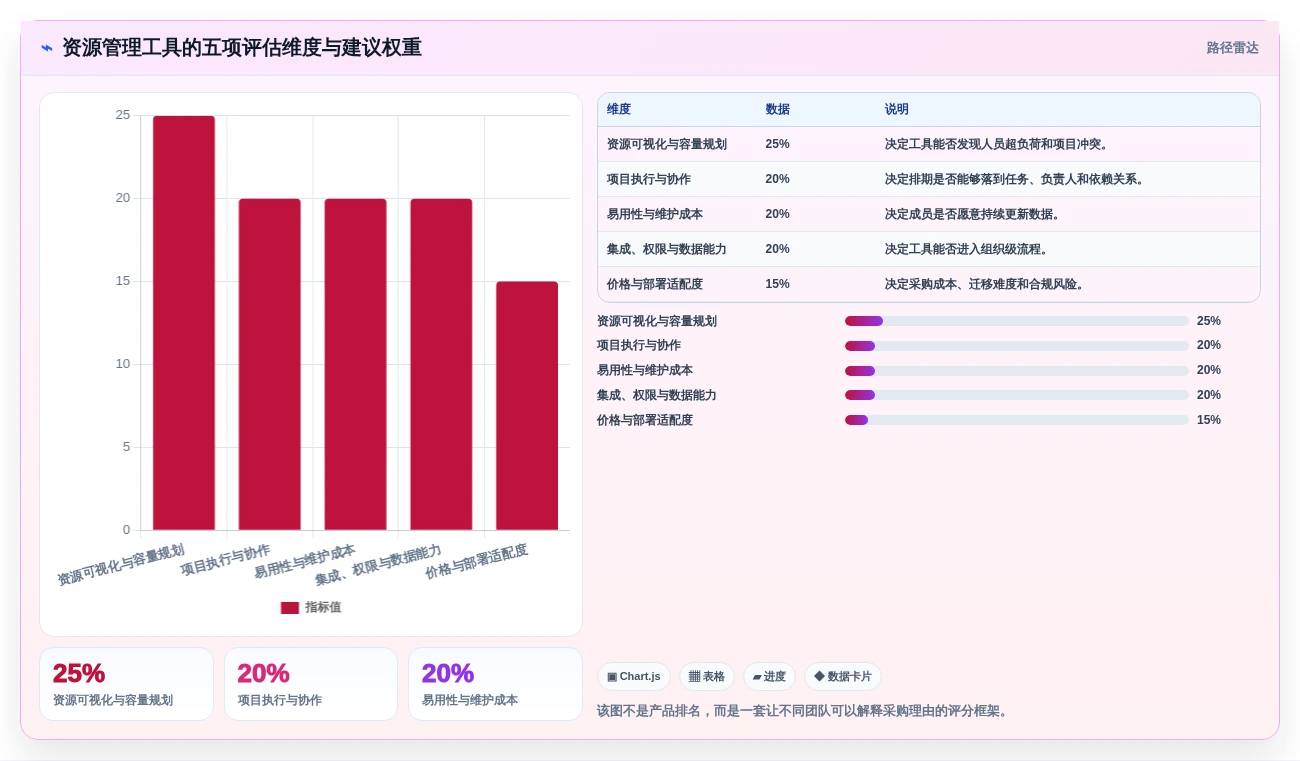This screenshot has width=1300, height=761.
Task: Click the progress bar for 项目执行与协作
Action: tap(1017, 346)
